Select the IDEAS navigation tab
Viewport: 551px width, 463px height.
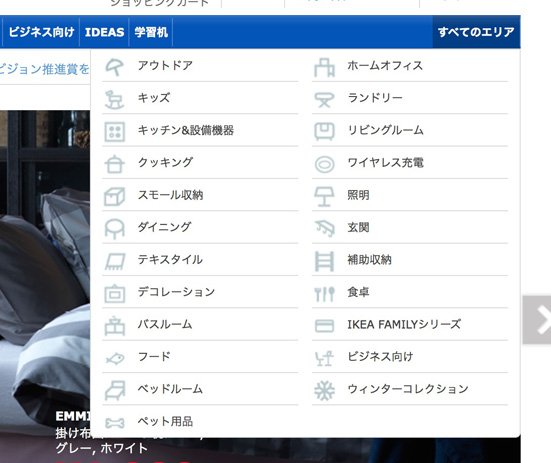click(104, 32)
